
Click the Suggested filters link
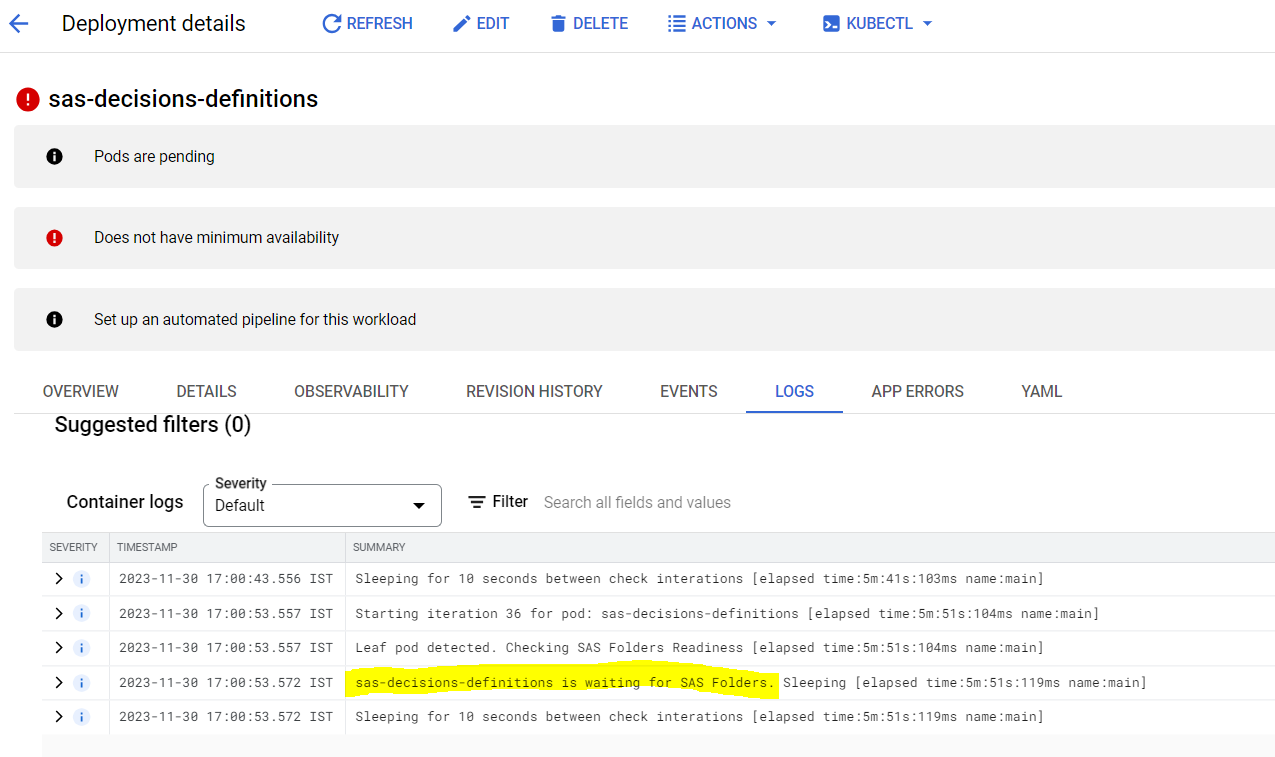tap(152, 424)
